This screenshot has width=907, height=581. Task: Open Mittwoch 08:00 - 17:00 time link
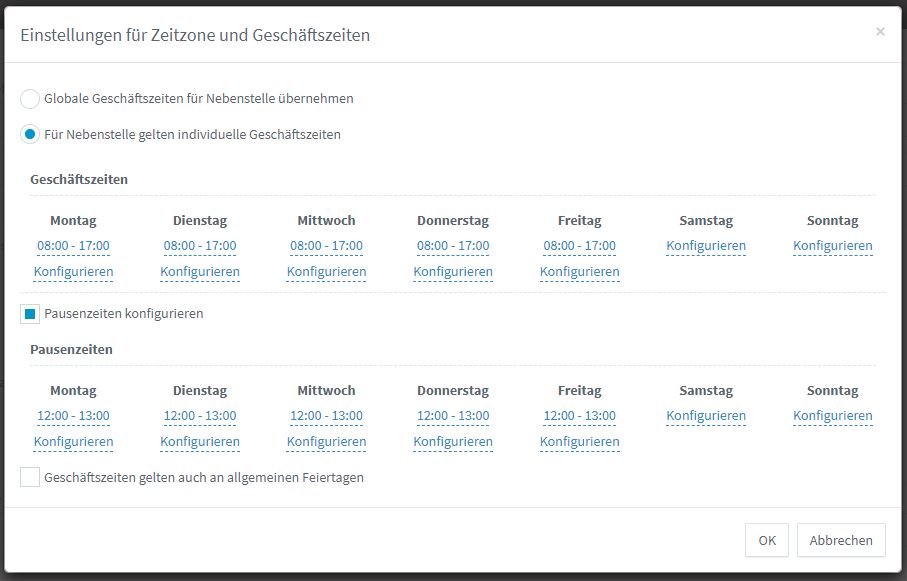pyautogui.click(x=326, y=246)
